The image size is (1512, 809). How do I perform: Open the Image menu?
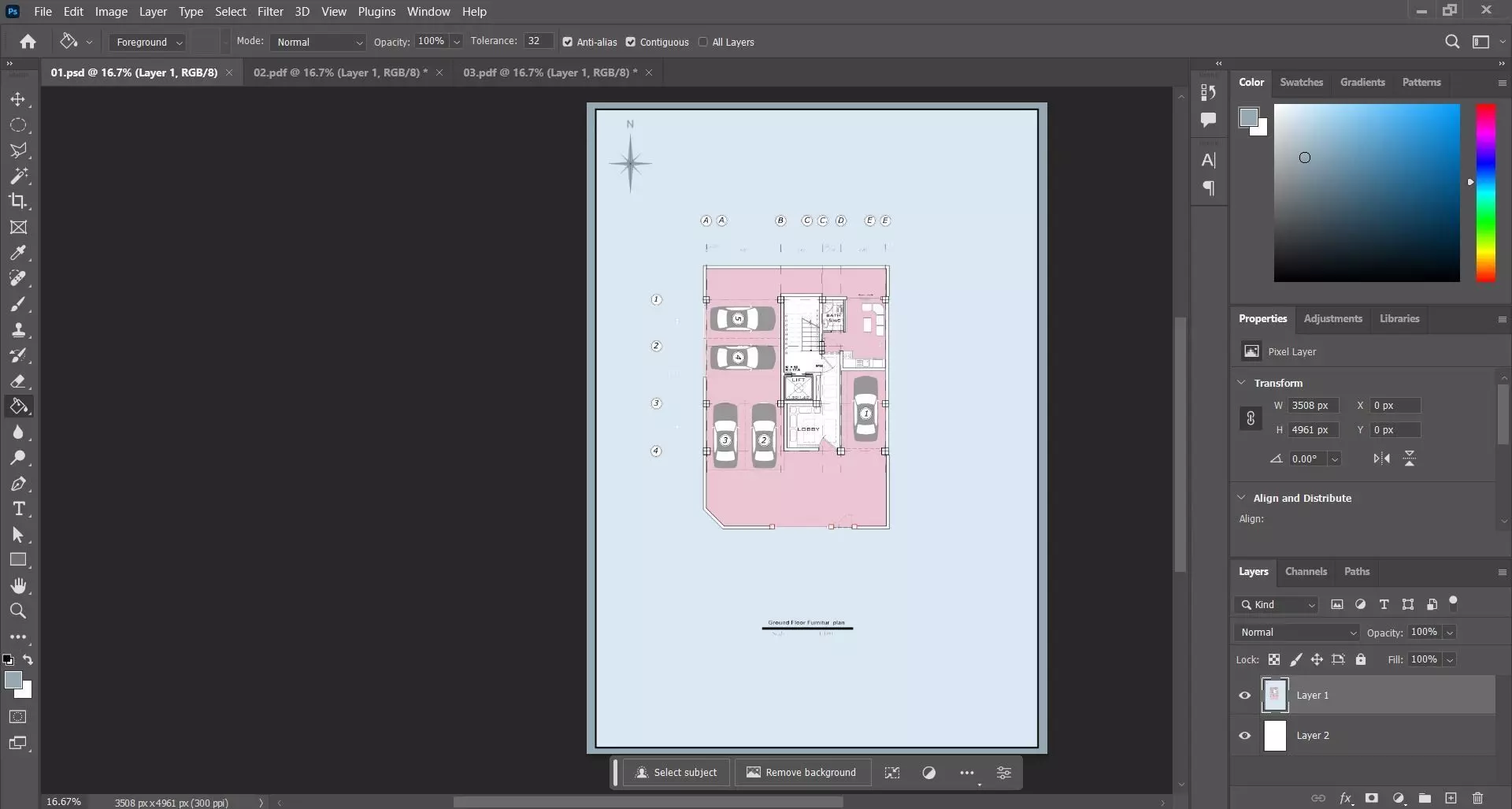pos(111,12)
